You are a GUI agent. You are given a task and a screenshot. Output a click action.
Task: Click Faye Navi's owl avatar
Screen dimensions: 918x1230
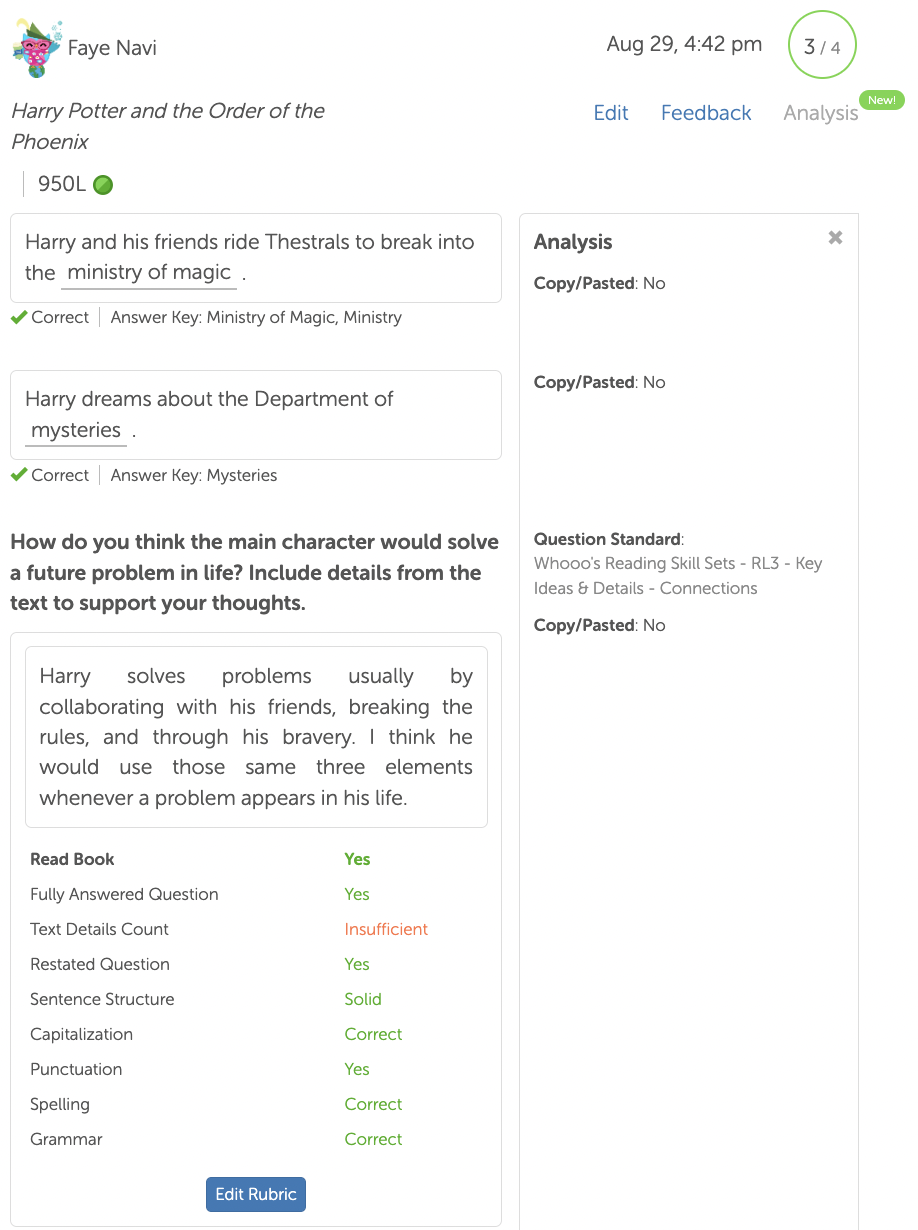click(x=36, y=48)
